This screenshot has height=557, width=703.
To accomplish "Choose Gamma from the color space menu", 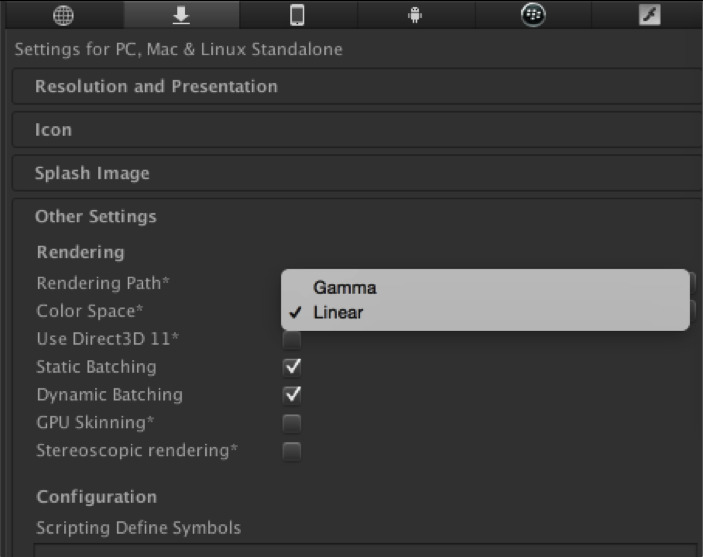I will 345,287.
